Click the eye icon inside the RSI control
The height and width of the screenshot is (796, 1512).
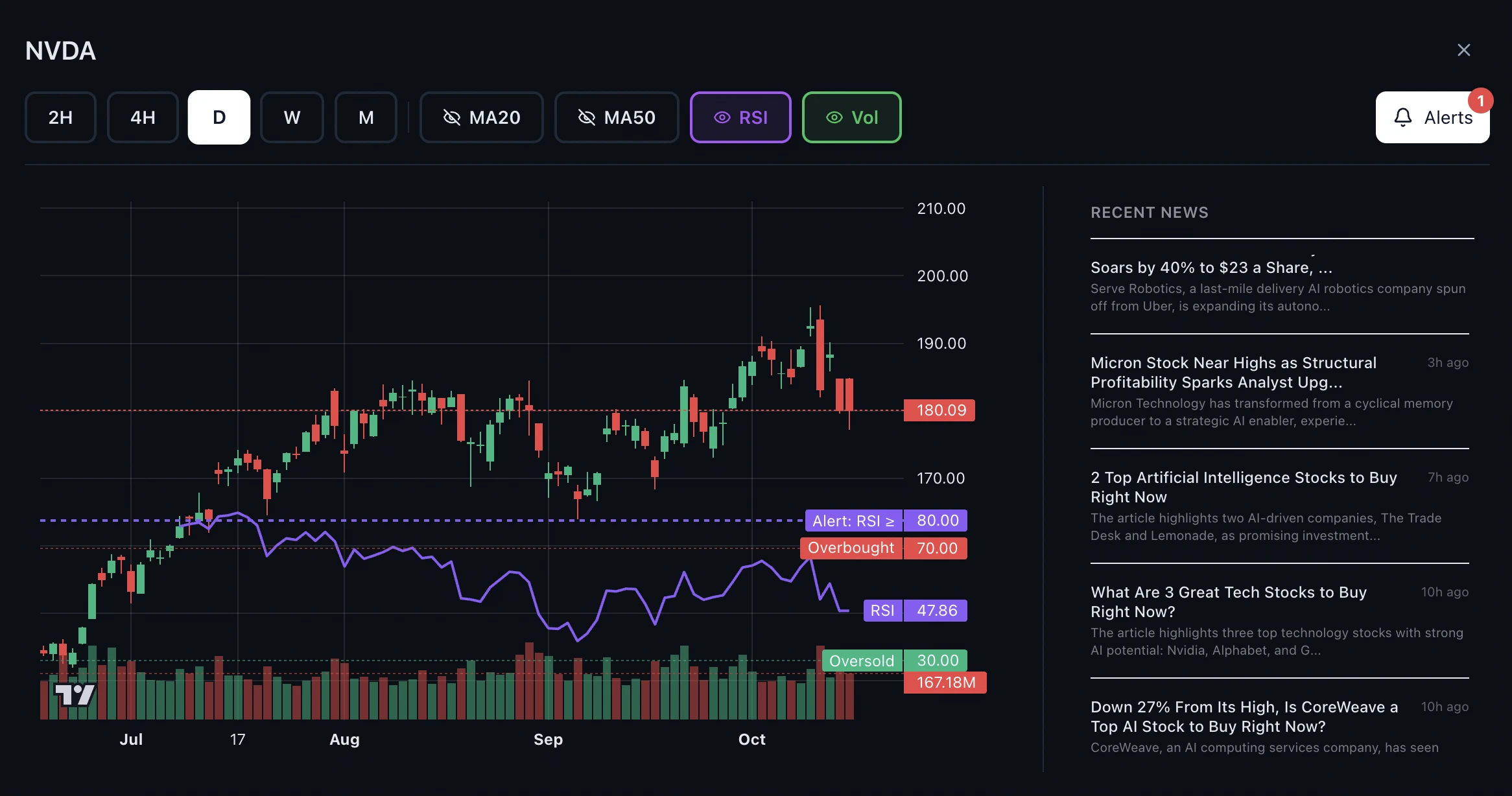pos(721,117)
